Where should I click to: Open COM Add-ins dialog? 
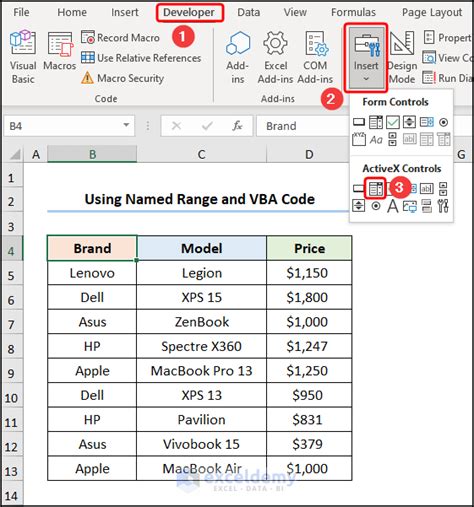(x=315, y=57)
